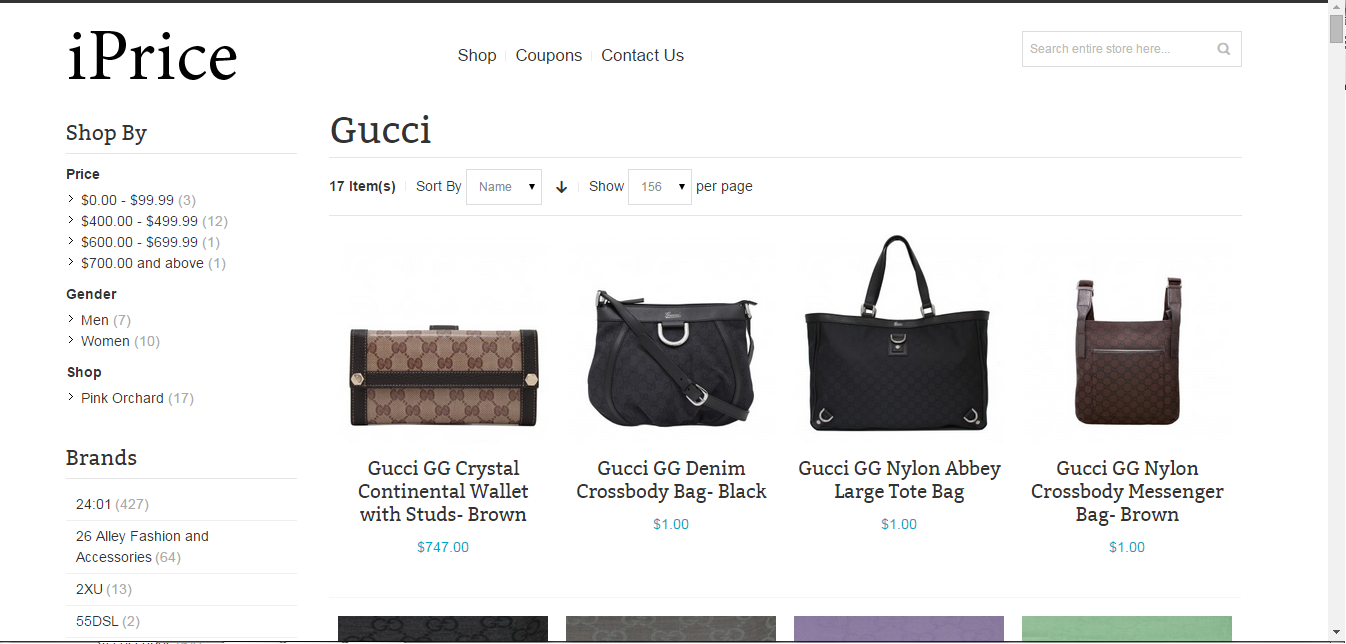Open Gucci GG Nylon Abbey Tote image

click(899, 334)
